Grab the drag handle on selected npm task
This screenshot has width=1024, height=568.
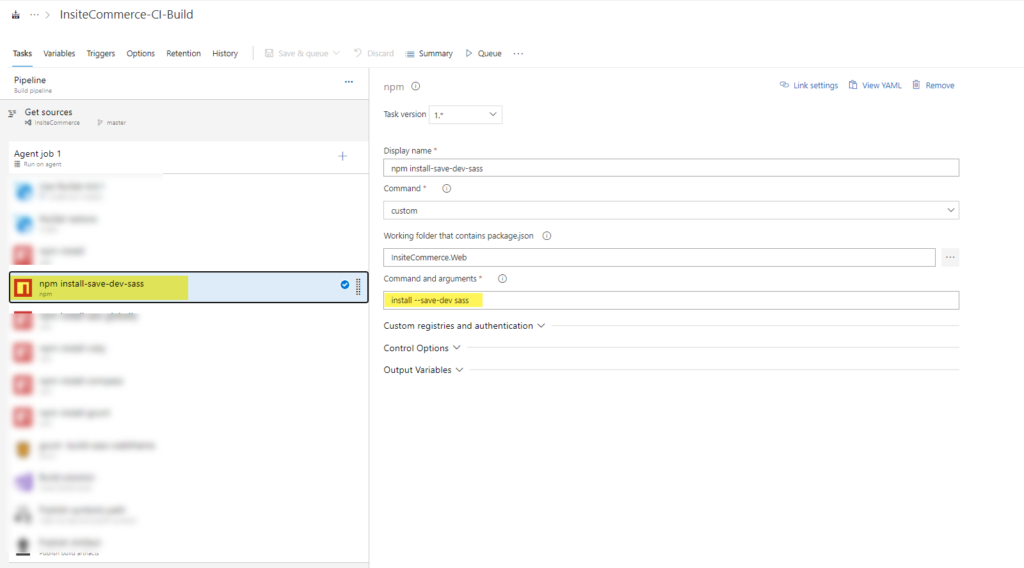[x=358, y=287]
